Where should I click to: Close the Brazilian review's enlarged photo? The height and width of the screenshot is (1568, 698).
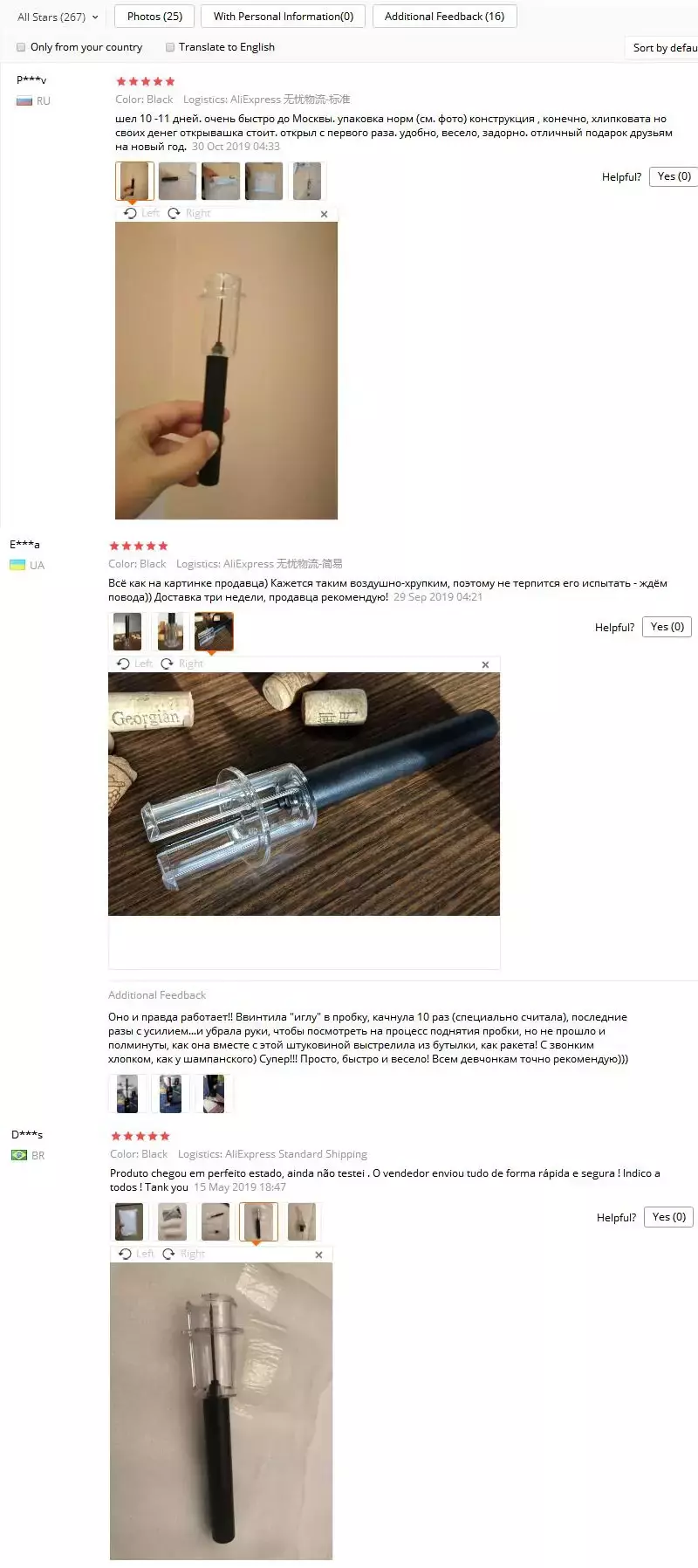point(318,1255)
